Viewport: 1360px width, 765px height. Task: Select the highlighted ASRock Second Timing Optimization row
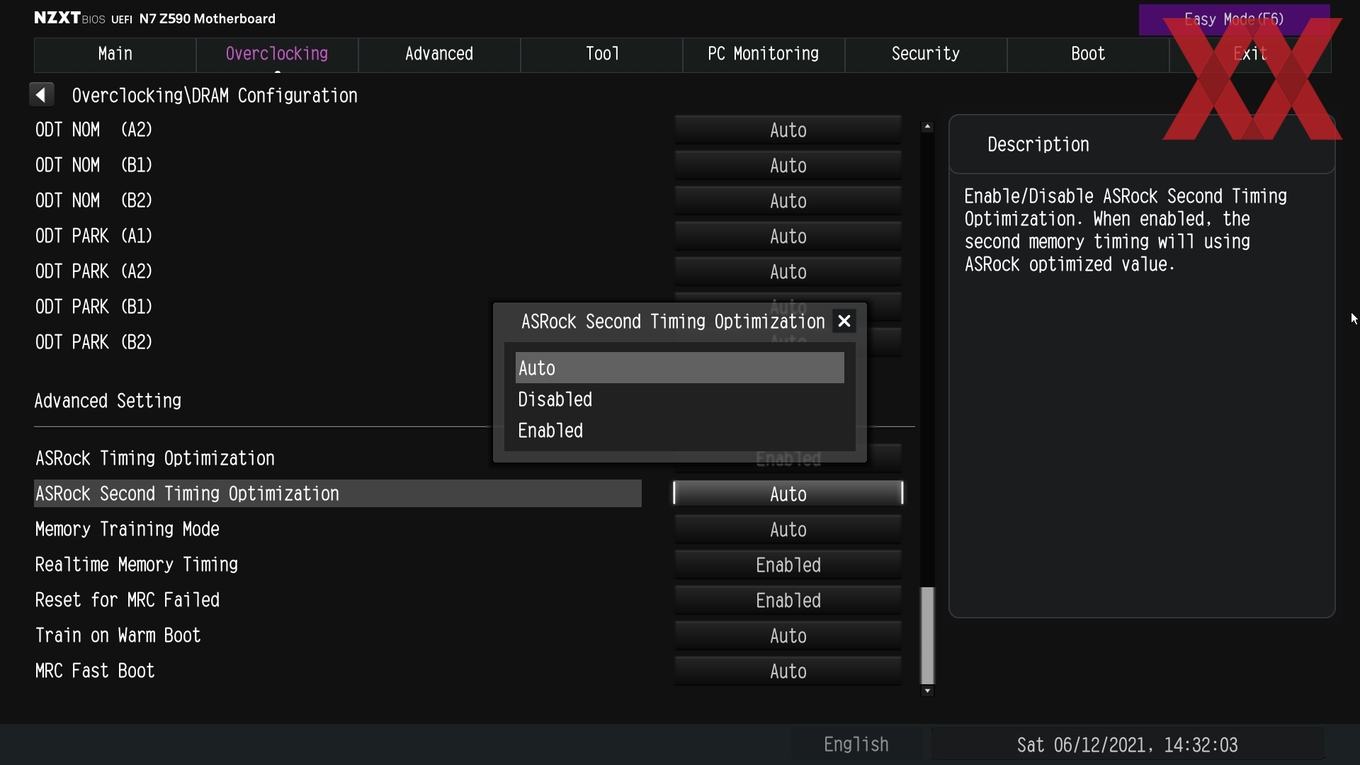point(338,493)
